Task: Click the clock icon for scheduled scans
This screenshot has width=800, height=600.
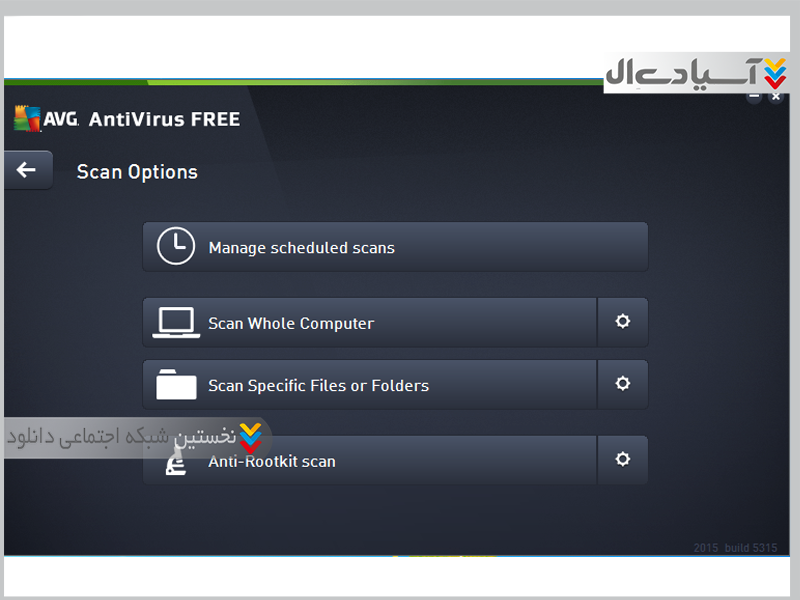Action: tap(176, 246)
